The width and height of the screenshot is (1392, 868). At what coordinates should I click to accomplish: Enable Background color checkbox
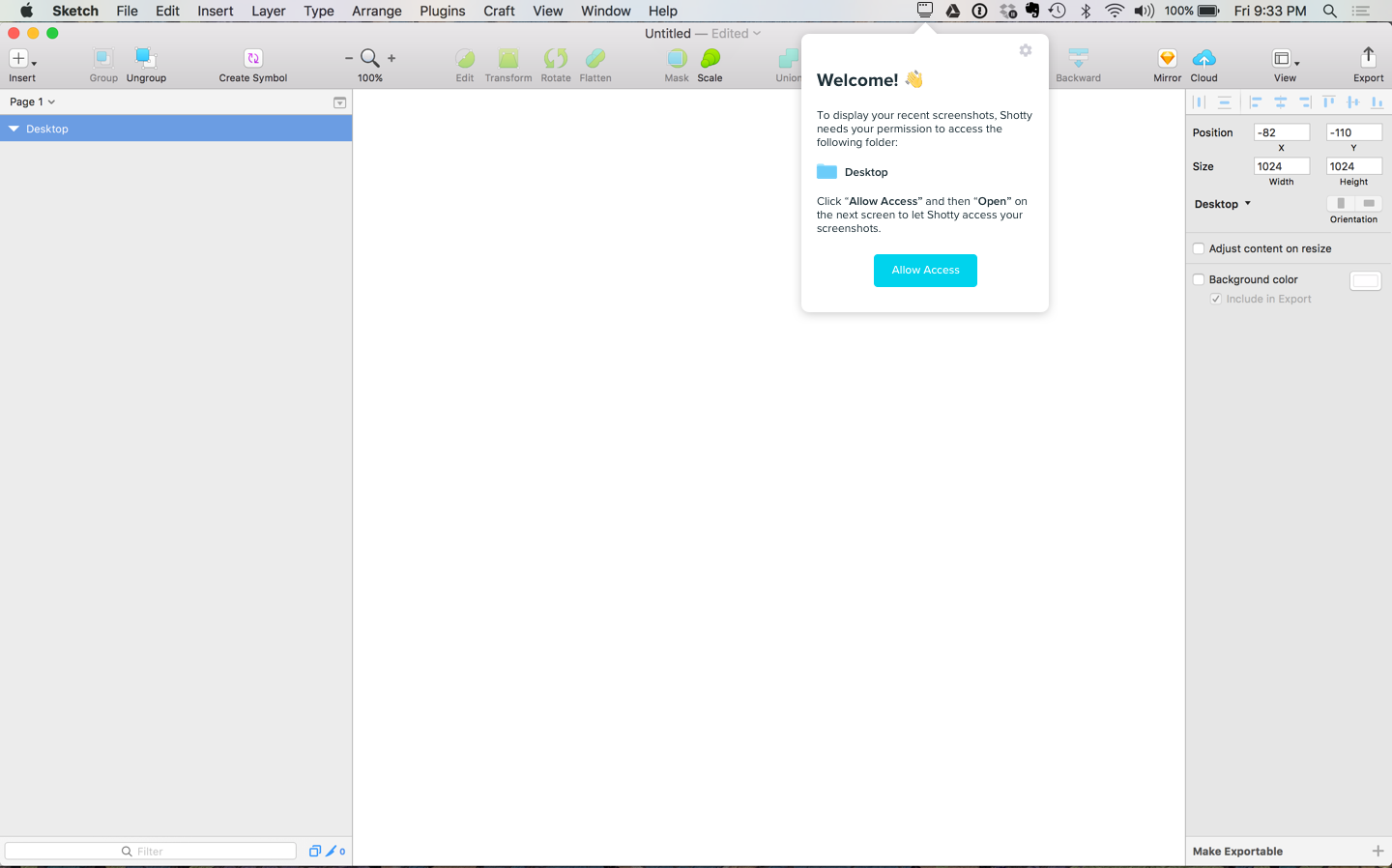coord(1199,279)
